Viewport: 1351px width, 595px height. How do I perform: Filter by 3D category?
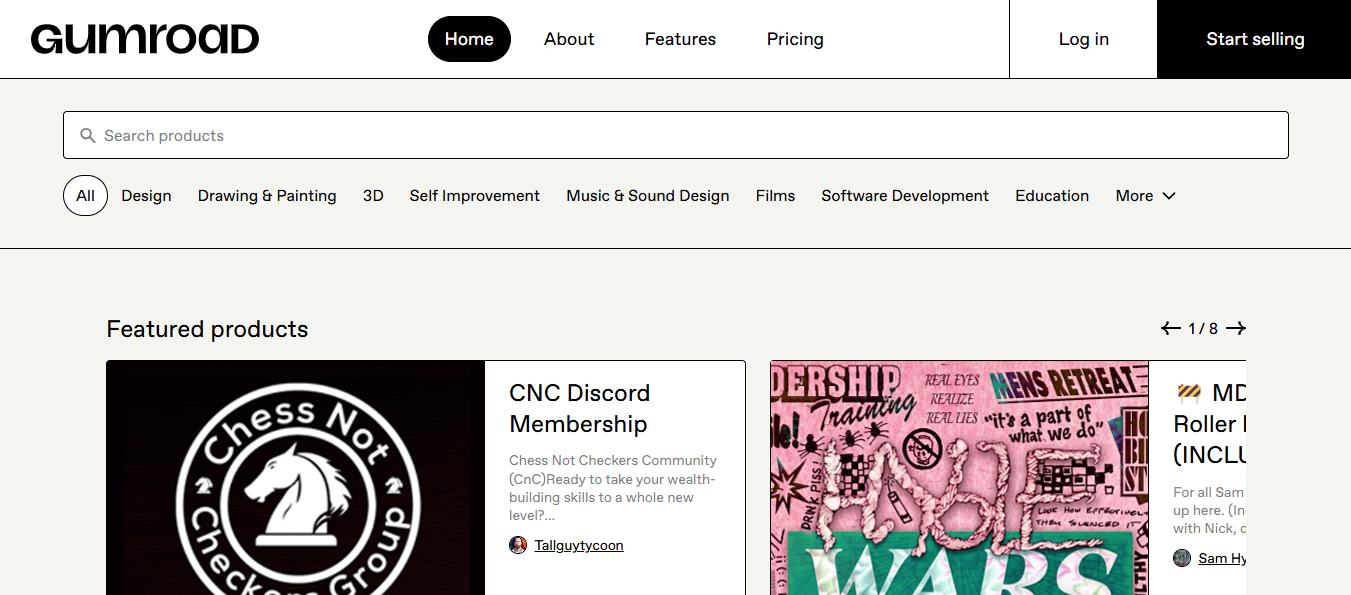(373, 196)
